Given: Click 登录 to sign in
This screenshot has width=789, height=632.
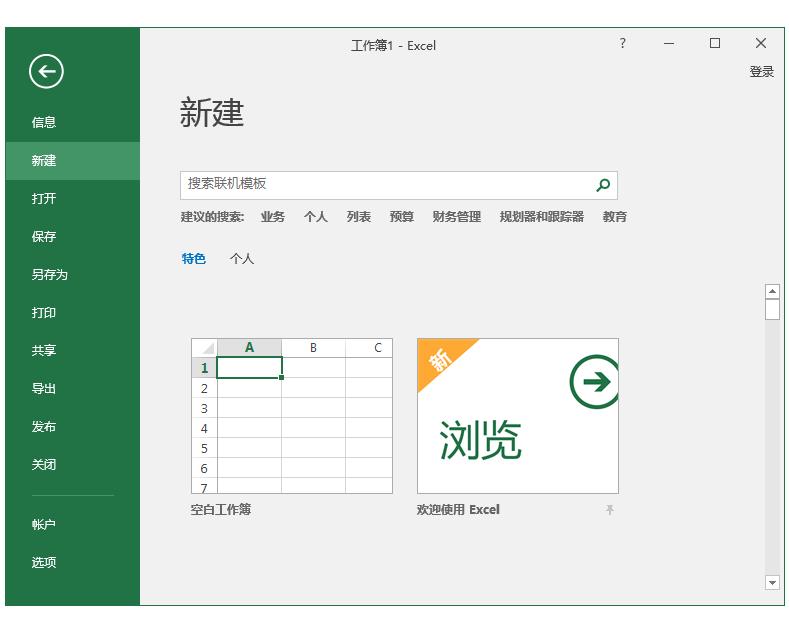Looking at the screenshot, I should pos(761,71).
